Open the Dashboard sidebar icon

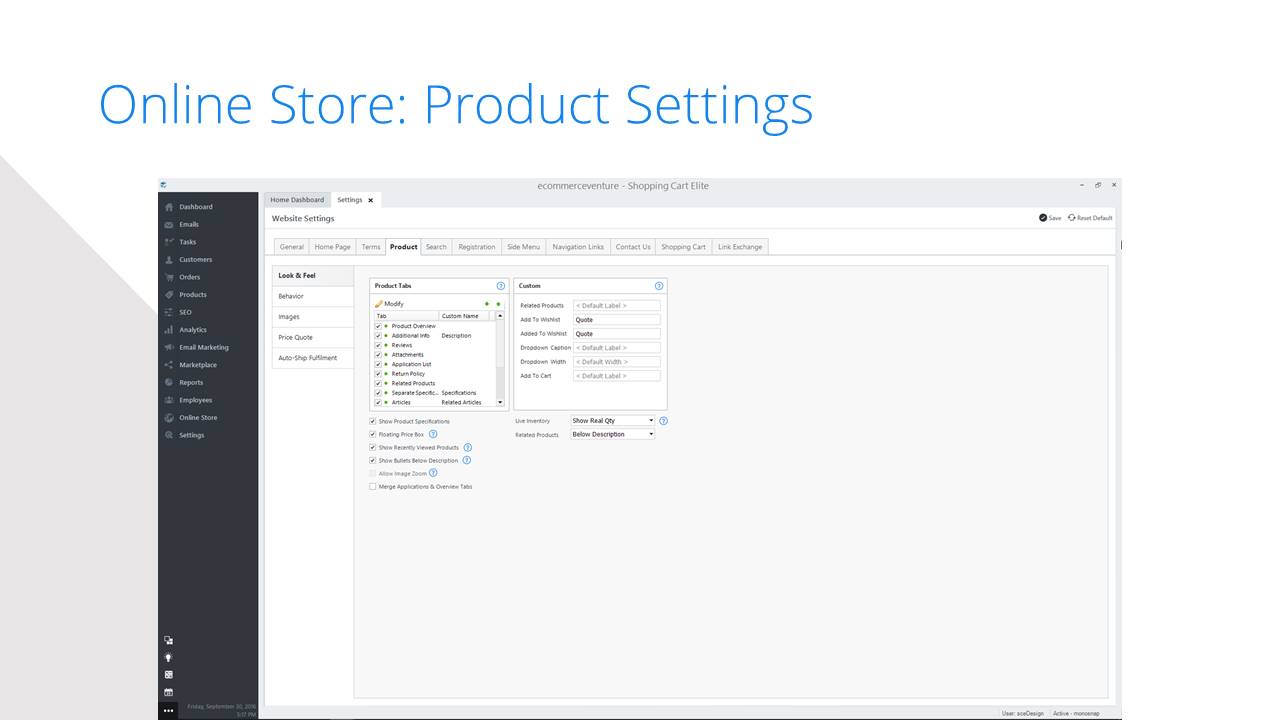(169, 207)
